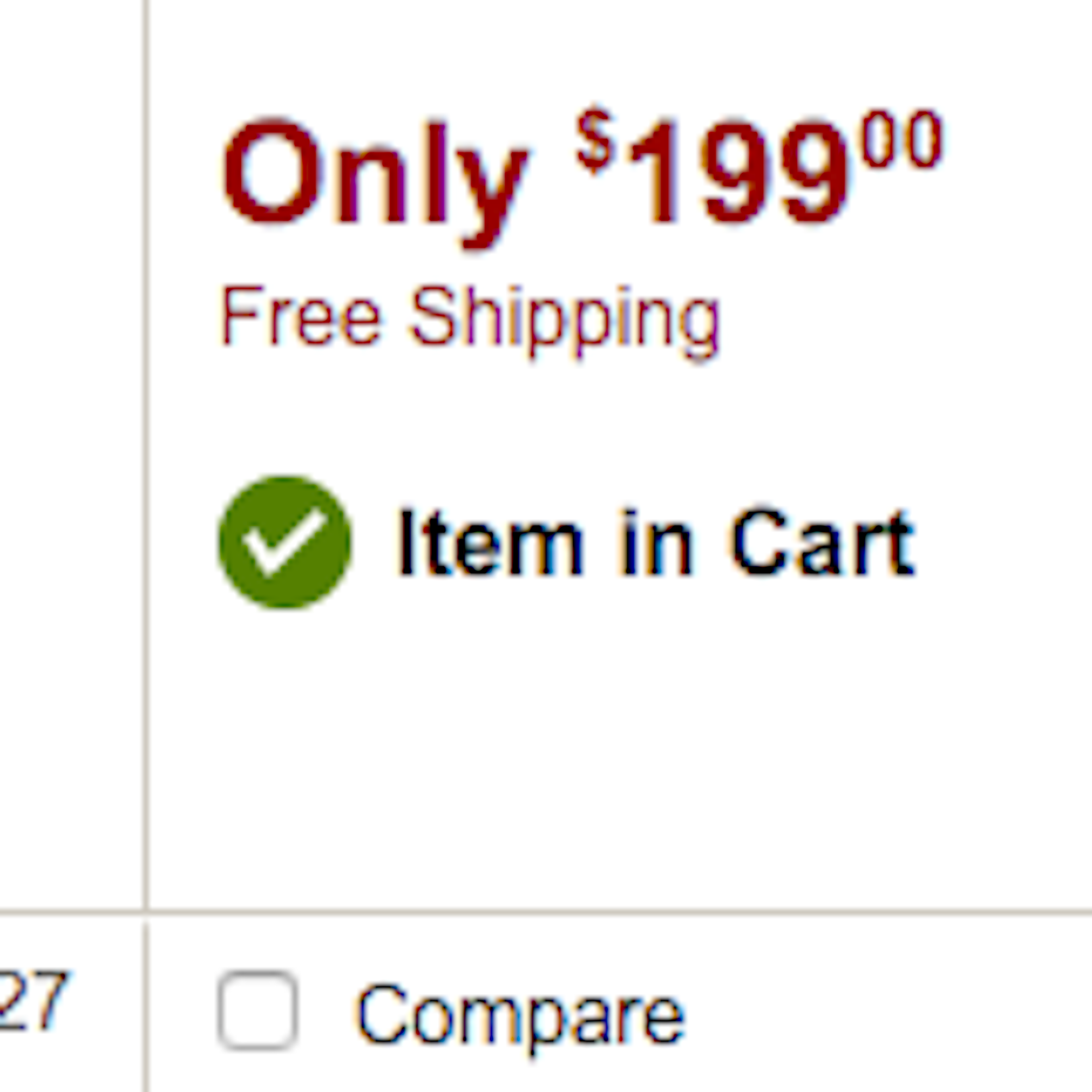This screenshot has width=1092, height=1092.
Task: Click the word in between Item and Cart
Action: tap(657, 543)
